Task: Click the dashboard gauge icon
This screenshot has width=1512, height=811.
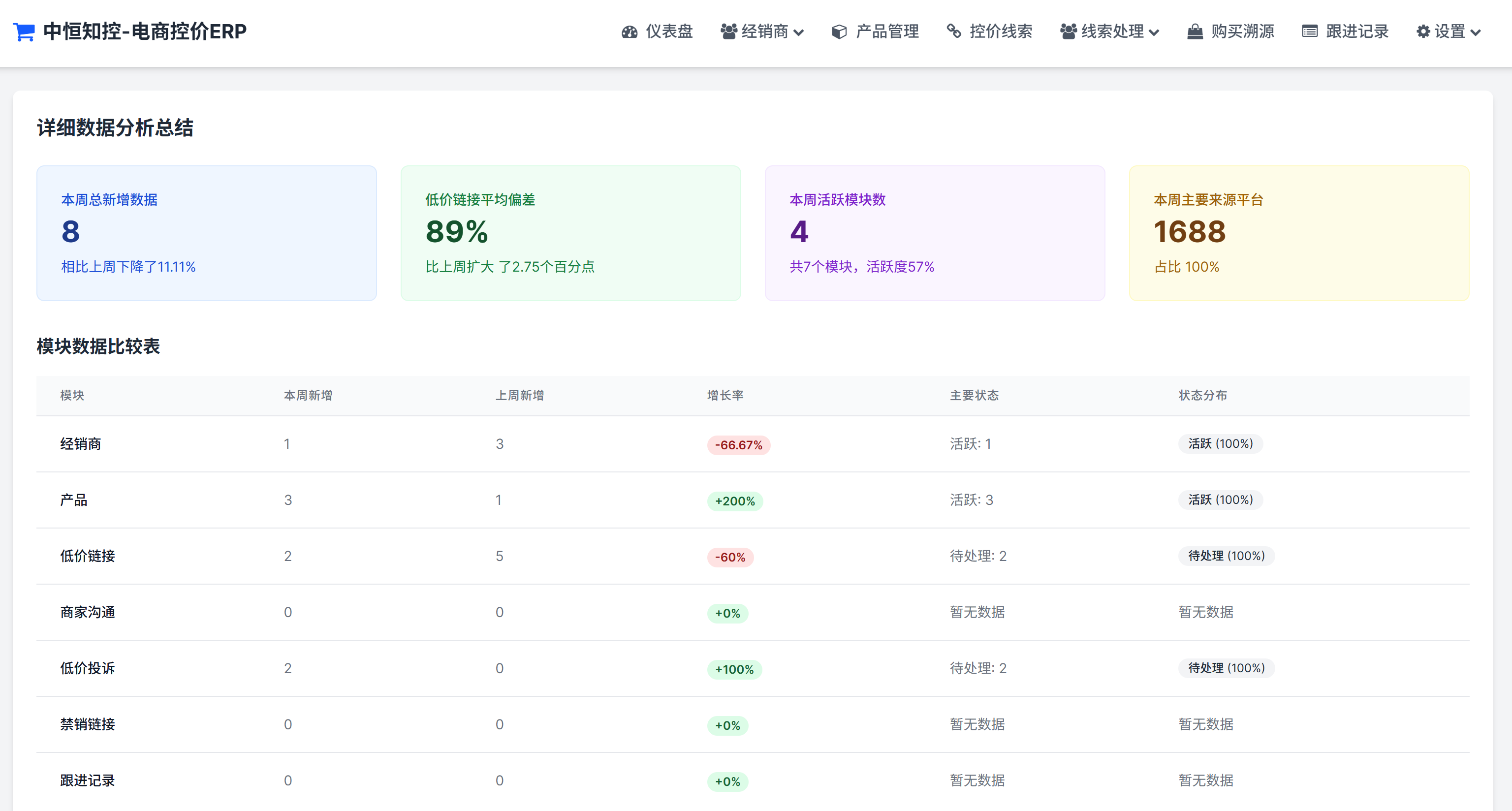Action: tap(629, 31)
